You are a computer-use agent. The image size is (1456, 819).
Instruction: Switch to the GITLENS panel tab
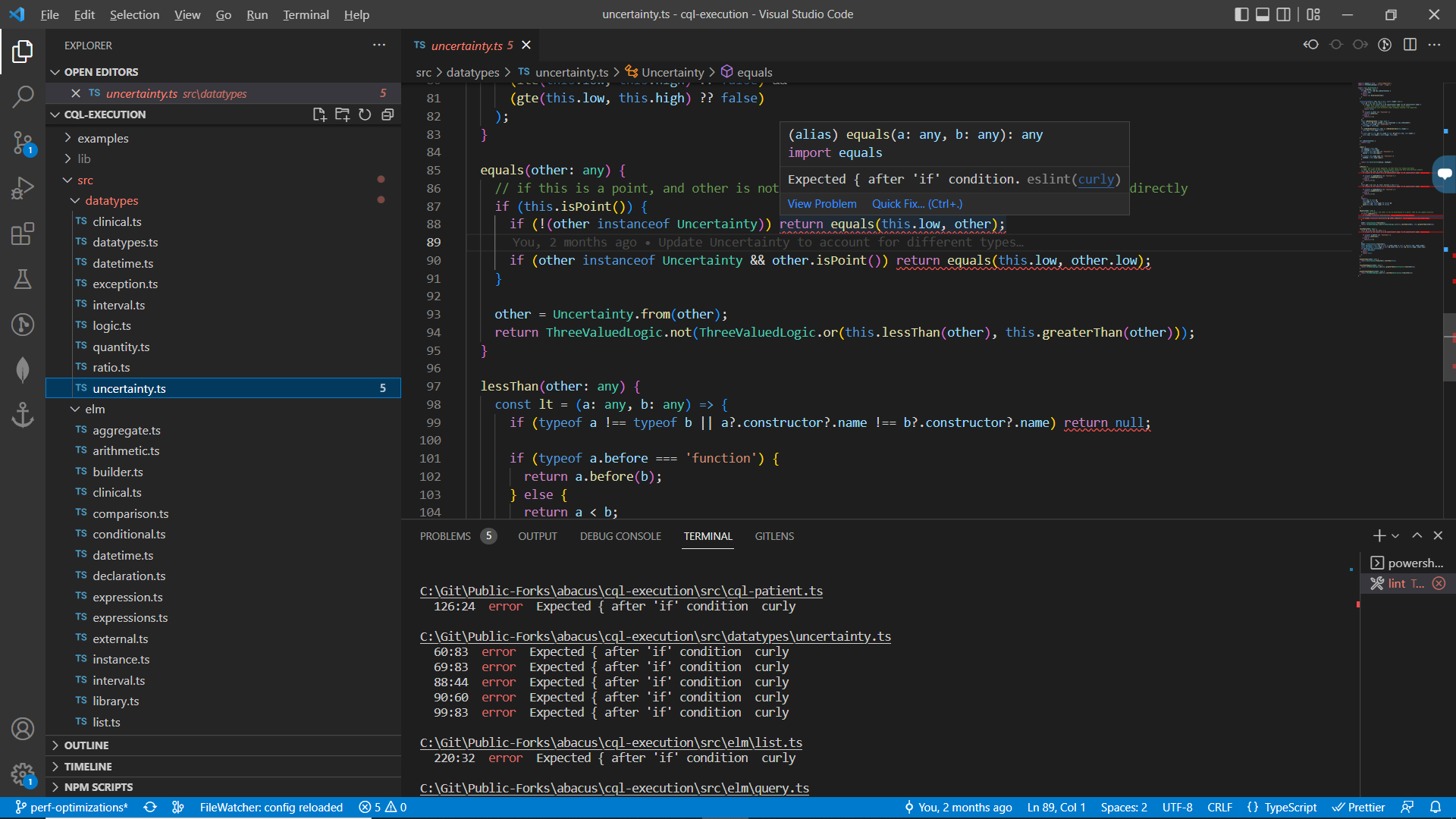[x=774, y=536]
